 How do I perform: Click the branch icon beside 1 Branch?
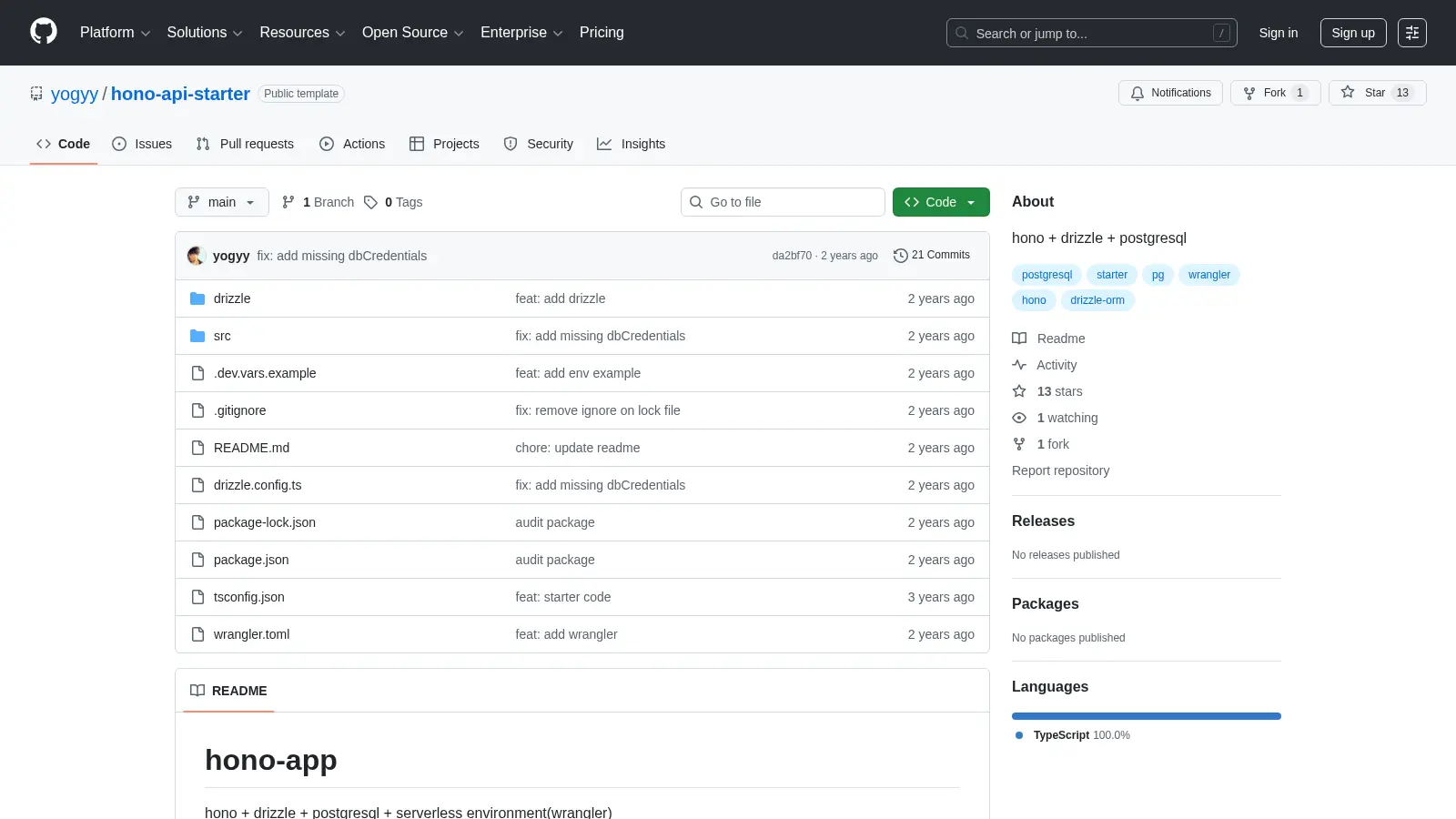(x=288, y=202)
